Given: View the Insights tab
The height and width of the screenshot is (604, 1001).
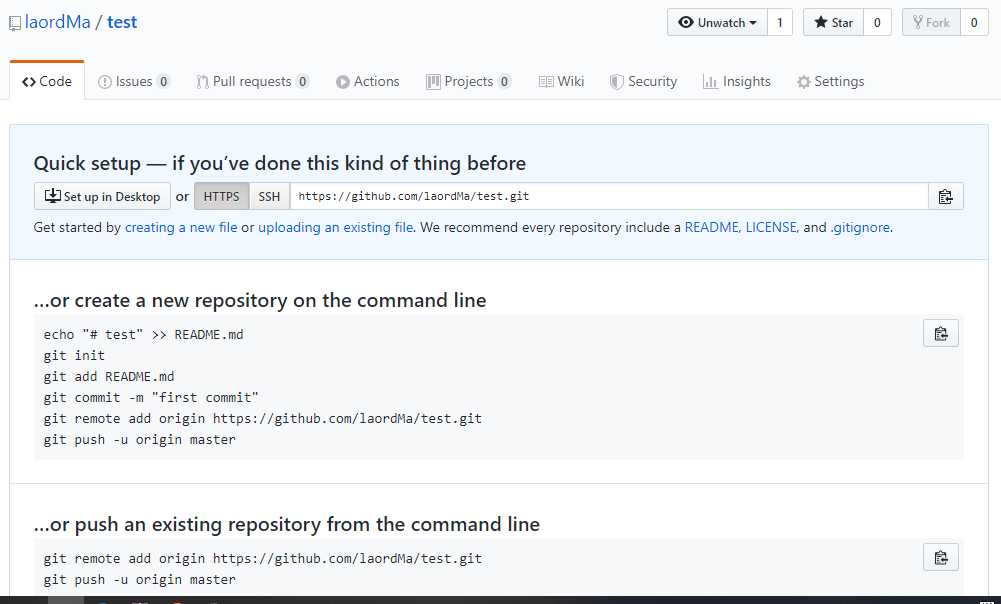Looking at the screenshot, I should coord(737,81).
